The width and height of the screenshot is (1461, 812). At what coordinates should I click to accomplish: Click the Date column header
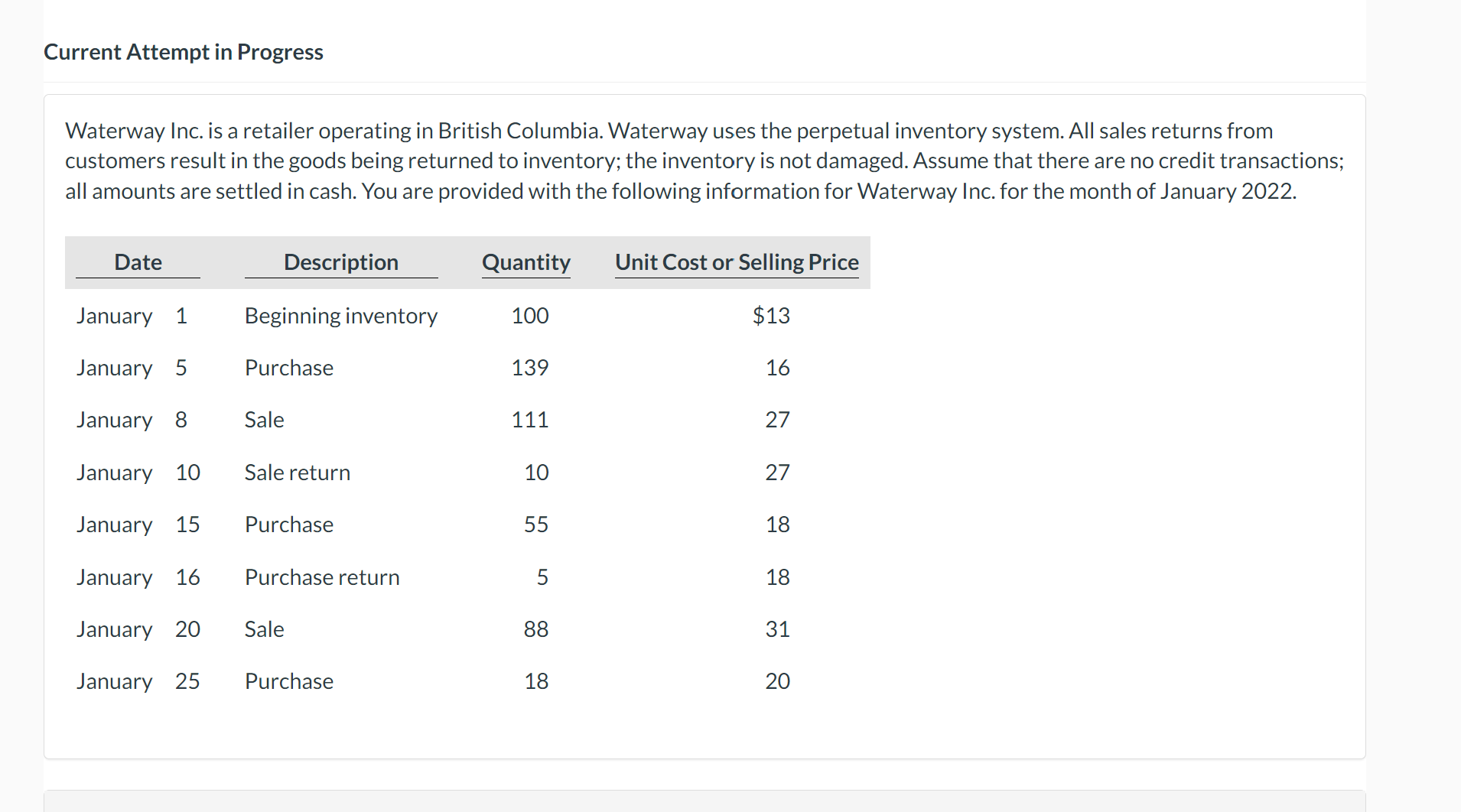click(138, 262)
